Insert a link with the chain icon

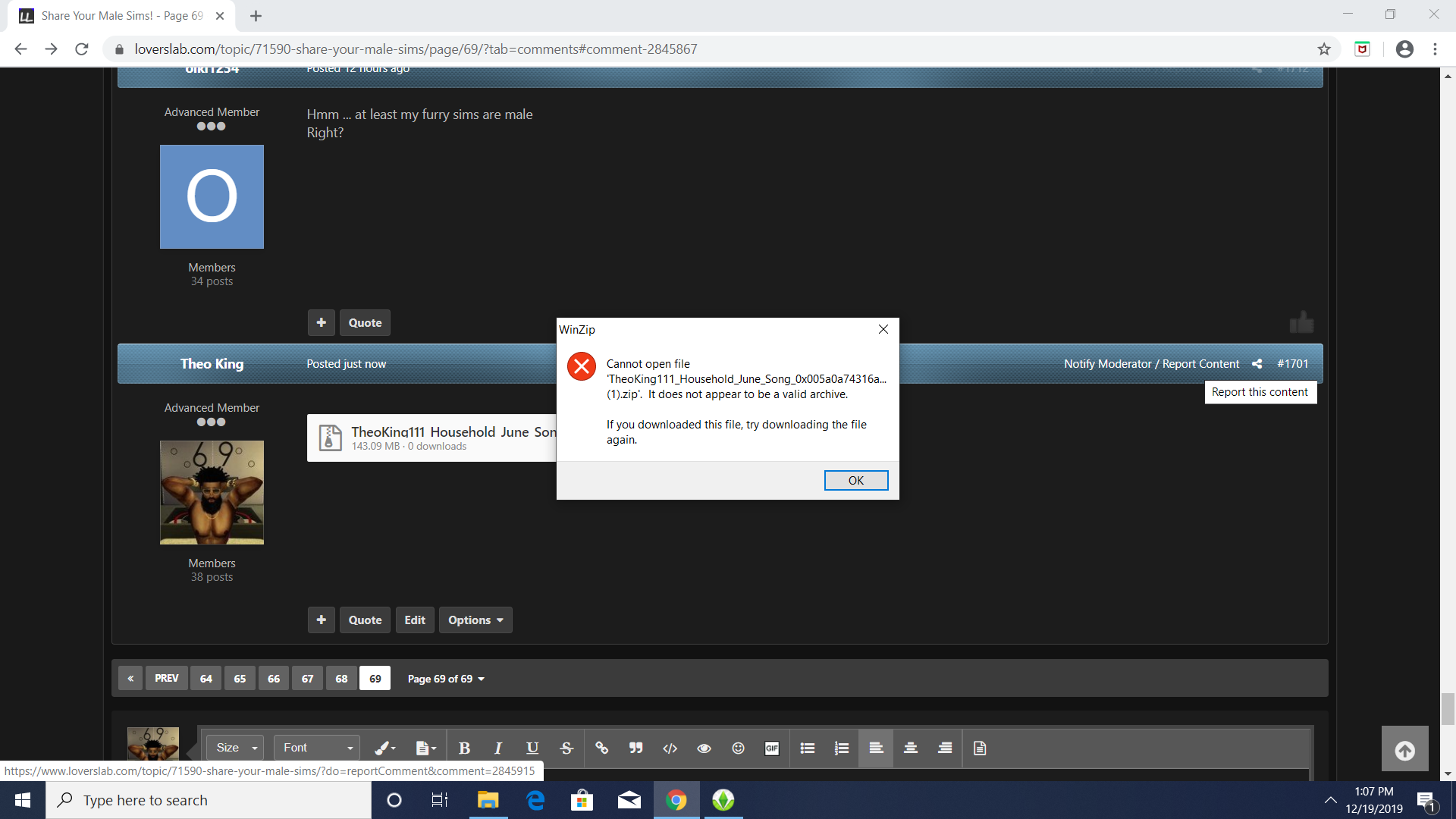(601, 748)
